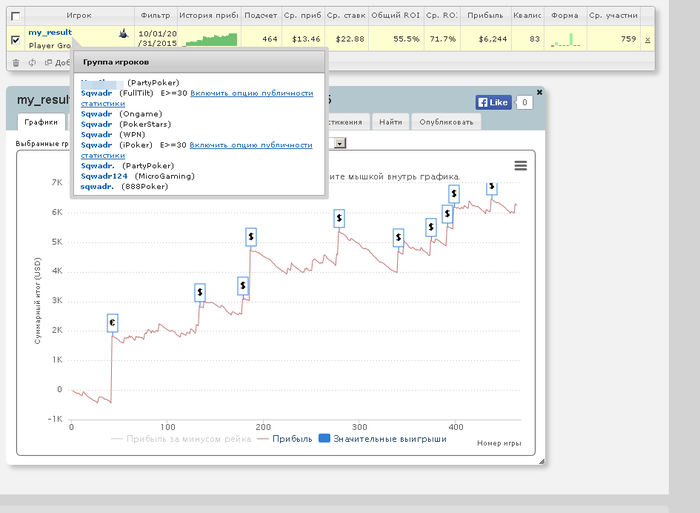
Task: Toggle the 'Прибыль за минусом рейка' legend series
Action: click(x=181, y=439)
